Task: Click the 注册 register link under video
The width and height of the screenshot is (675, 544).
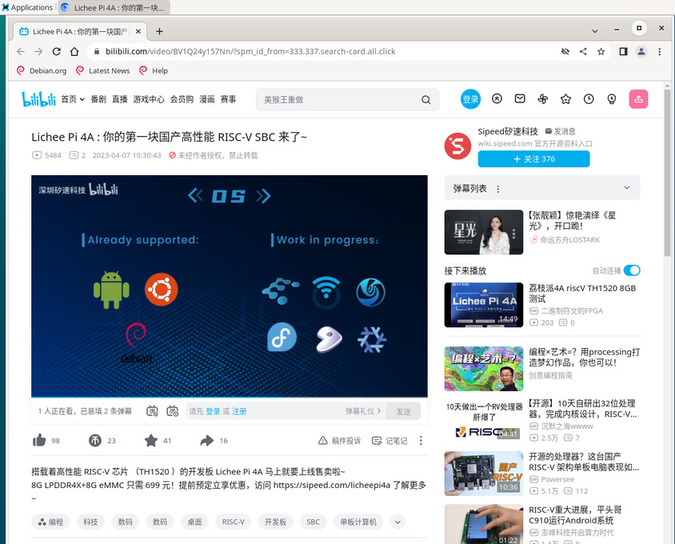Action: coord(239,411)
